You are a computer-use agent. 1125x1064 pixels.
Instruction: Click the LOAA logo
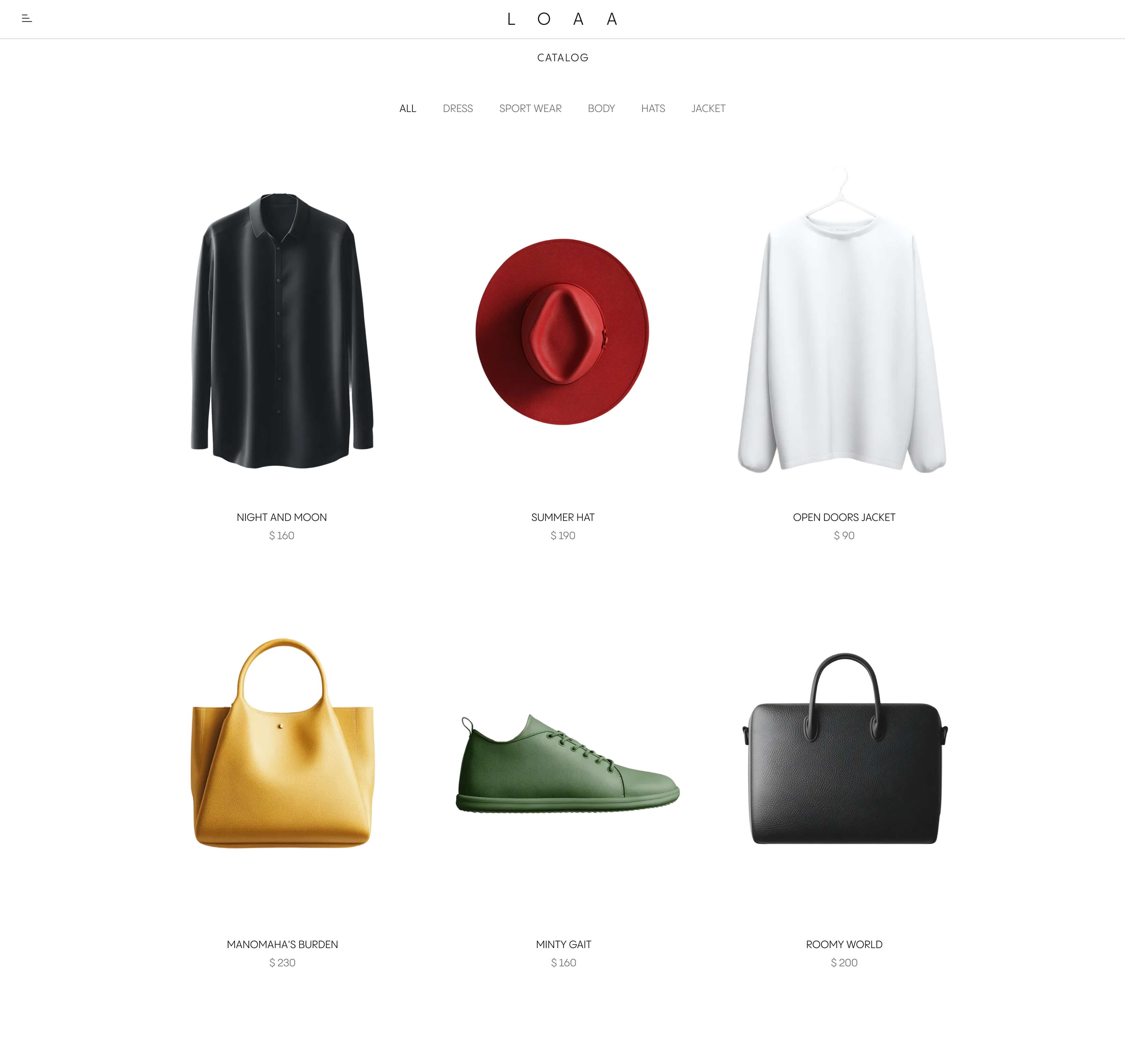[x=562, y=19]
